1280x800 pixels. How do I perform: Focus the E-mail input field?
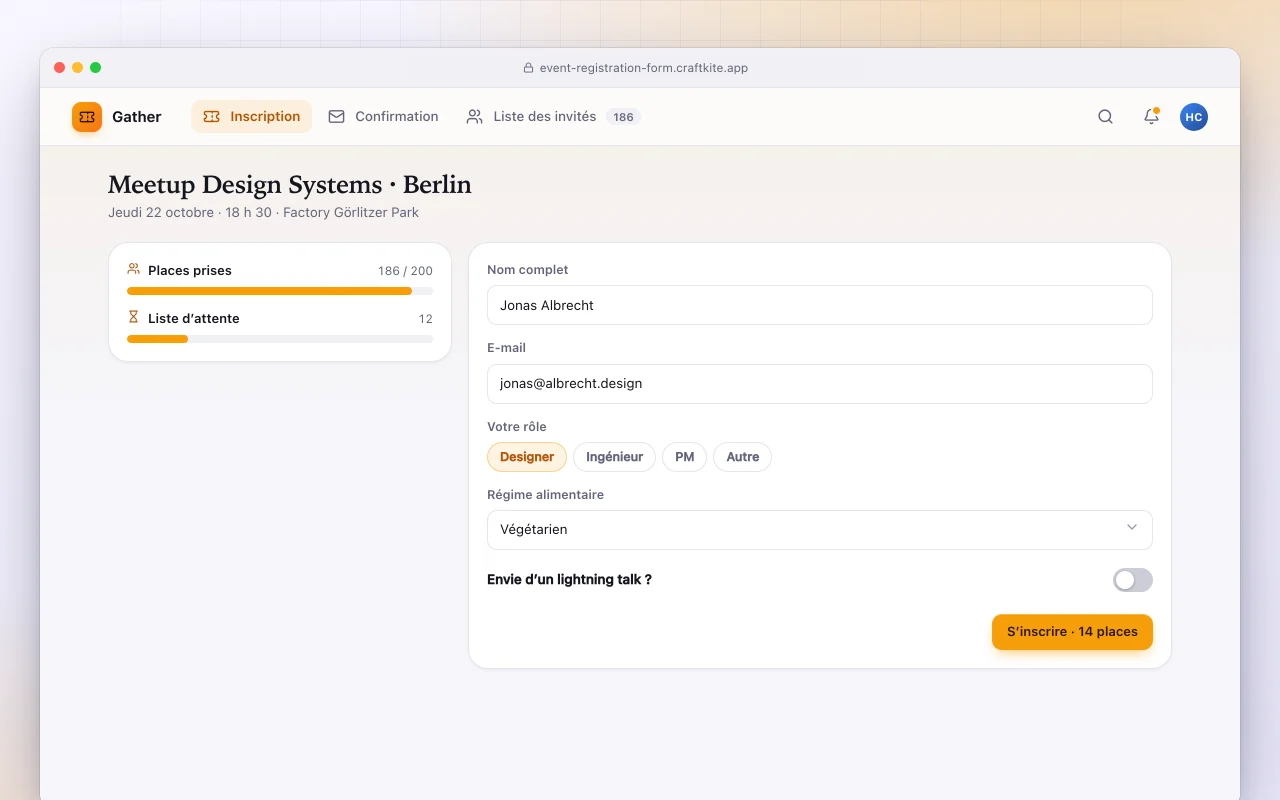click(820, 384)
